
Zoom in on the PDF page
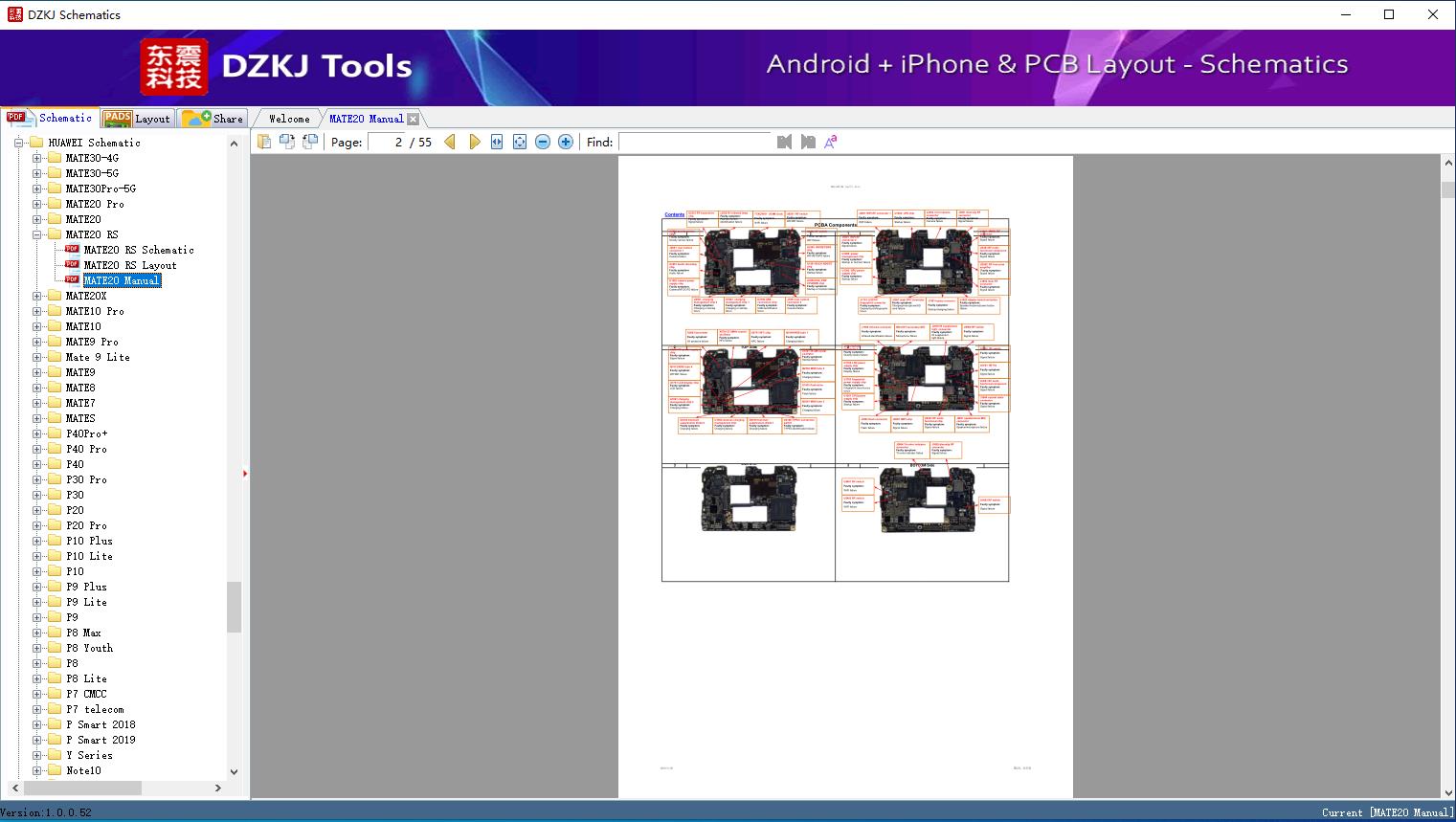point(566,142)
